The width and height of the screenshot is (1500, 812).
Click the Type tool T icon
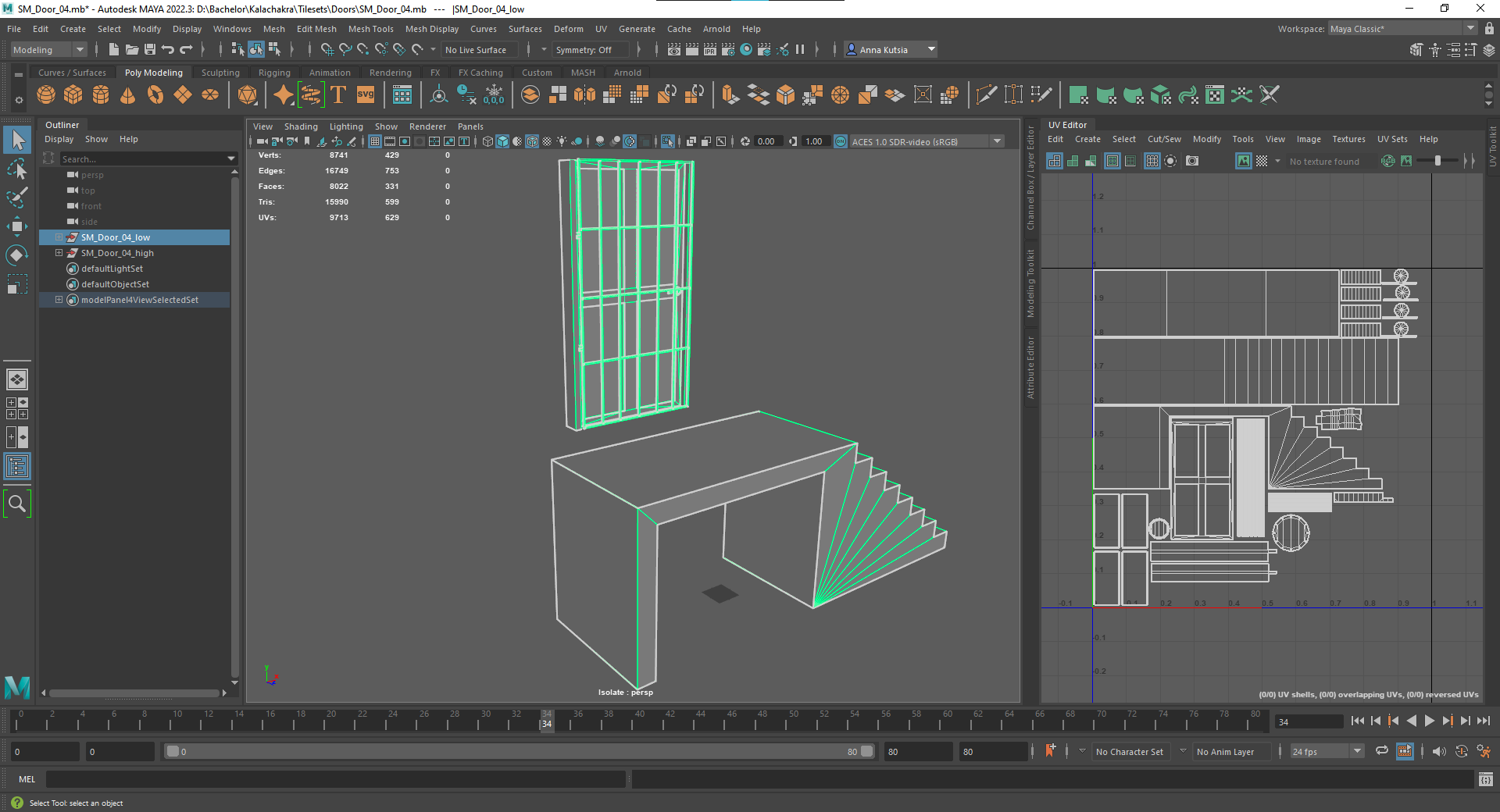pos(338,95)
